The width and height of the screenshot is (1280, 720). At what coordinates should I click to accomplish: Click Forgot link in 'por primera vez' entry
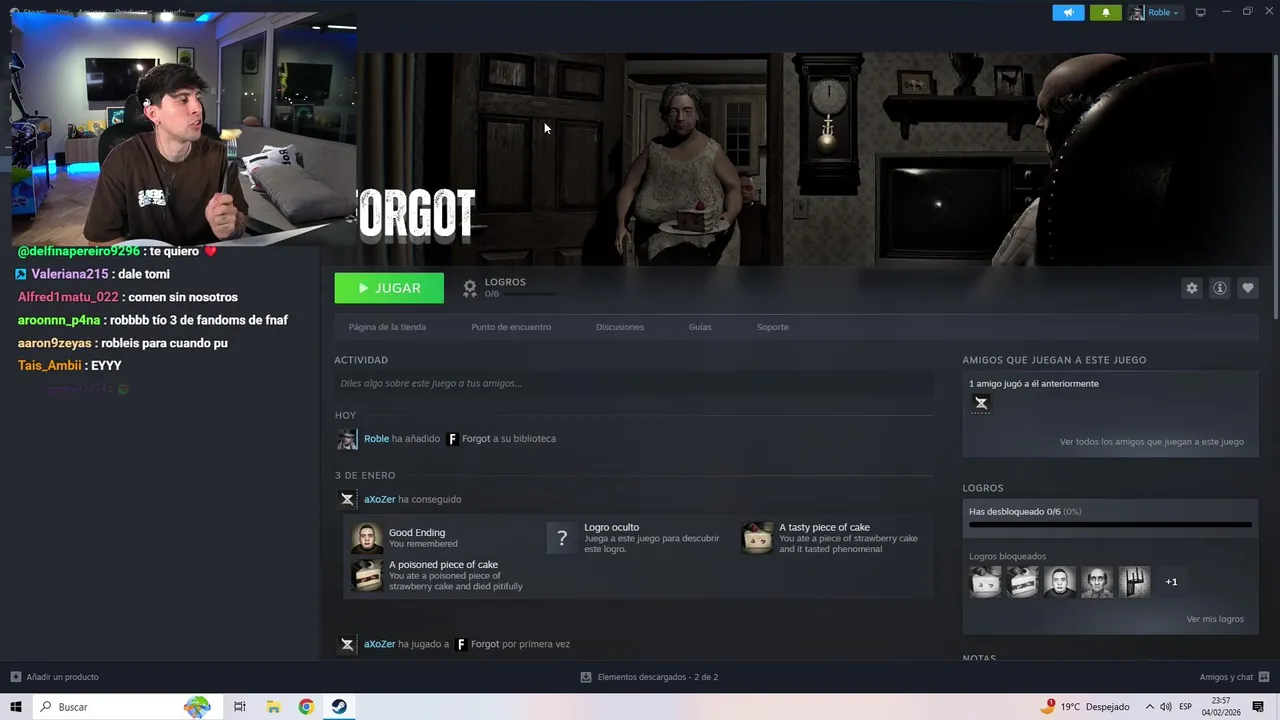pos(485,644)
